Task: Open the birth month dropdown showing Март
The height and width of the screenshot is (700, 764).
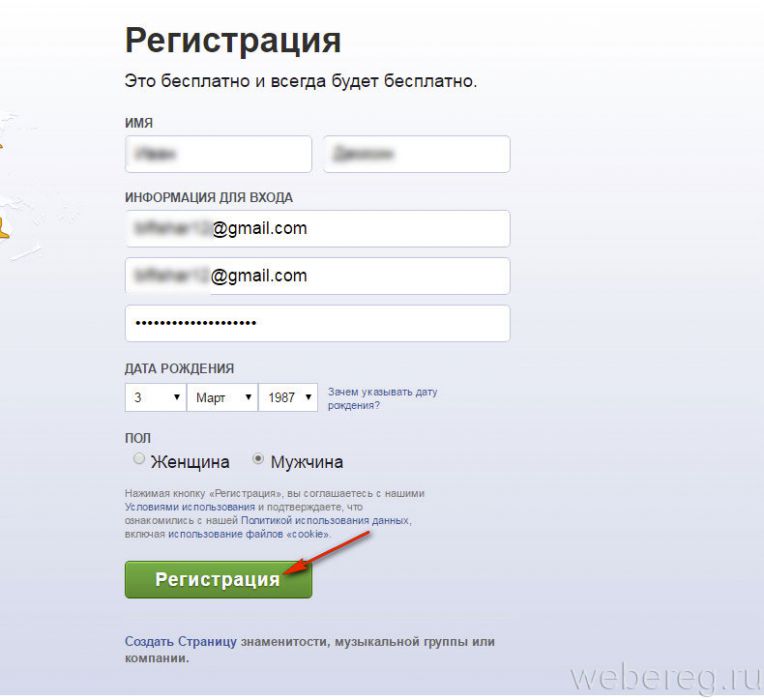Action: [x=222, y=397]
